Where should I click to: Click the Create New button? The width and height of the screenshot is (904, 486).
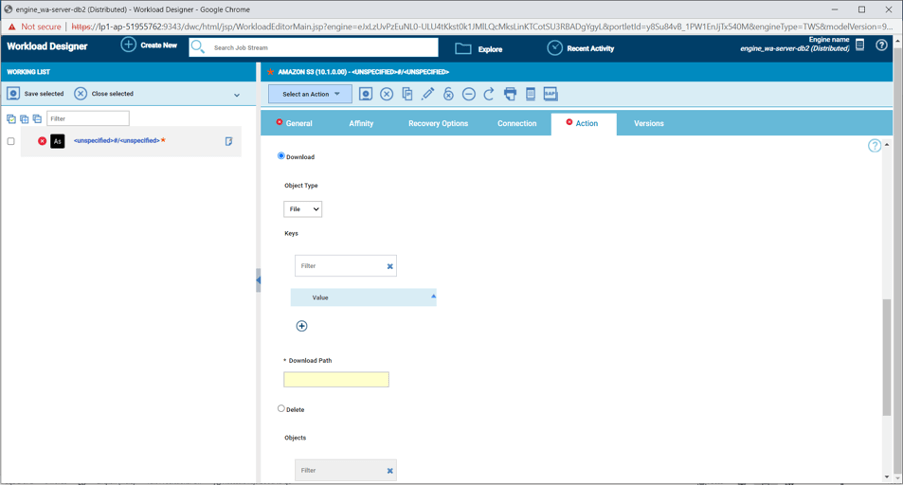point(149,45)
